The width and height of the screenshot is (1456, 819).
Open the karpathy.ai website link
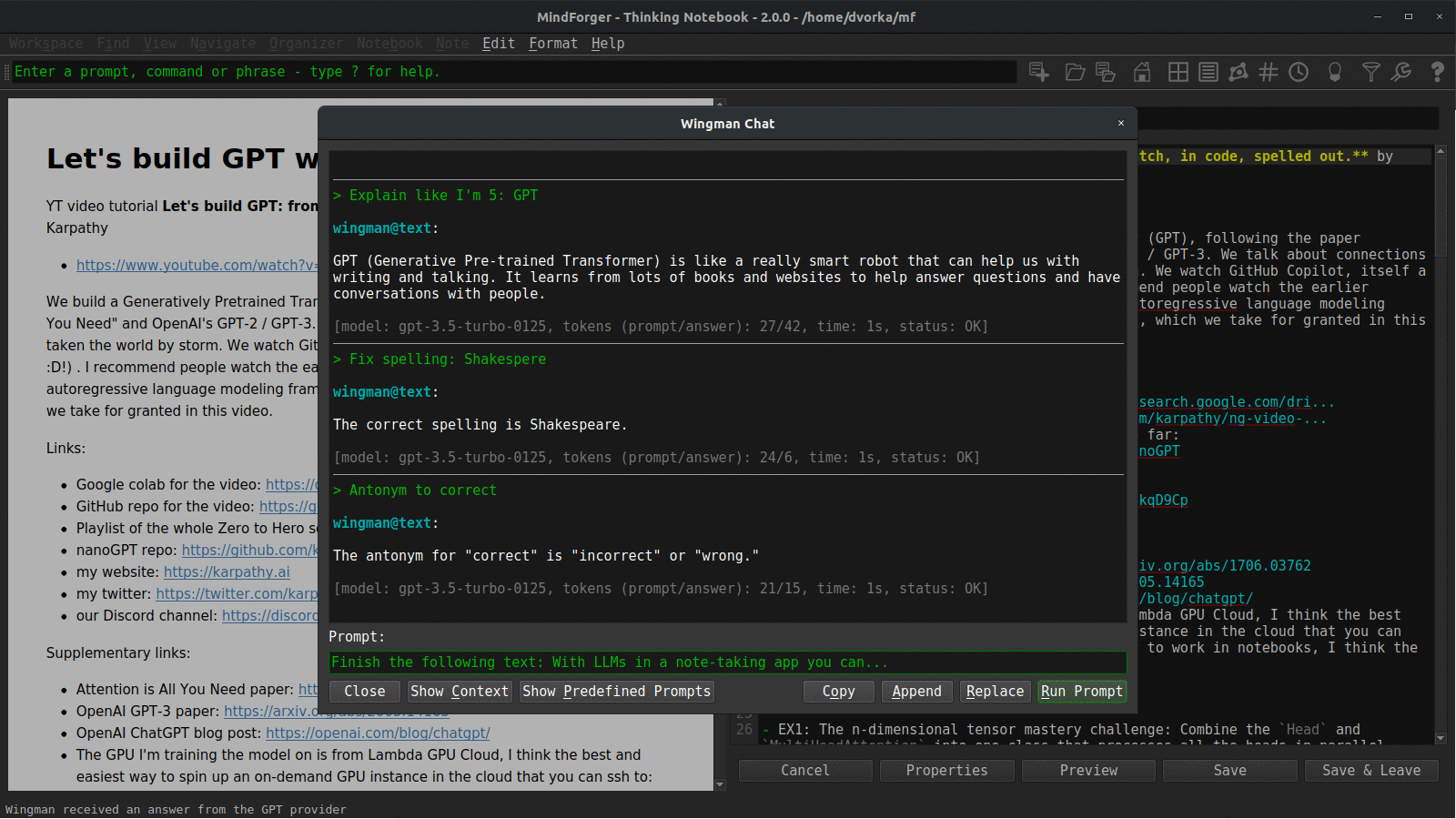click(x=227, y=571)
